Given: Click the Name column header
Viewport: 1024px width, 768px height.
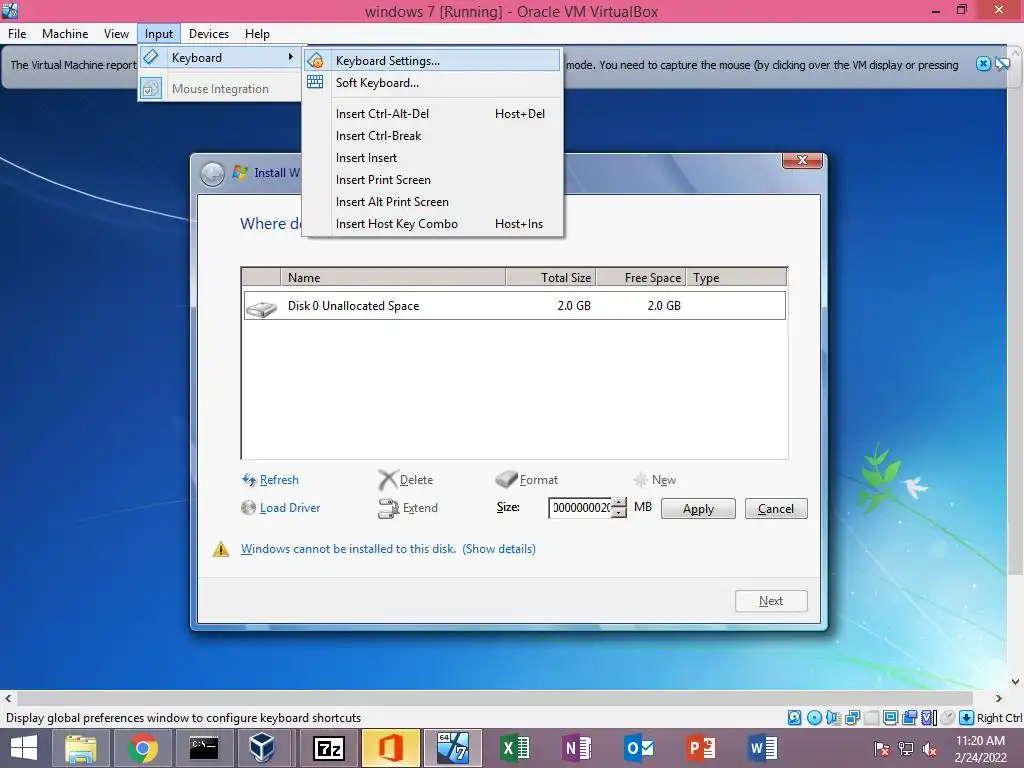Looking at the screenshot, I should tap(393, 278).
